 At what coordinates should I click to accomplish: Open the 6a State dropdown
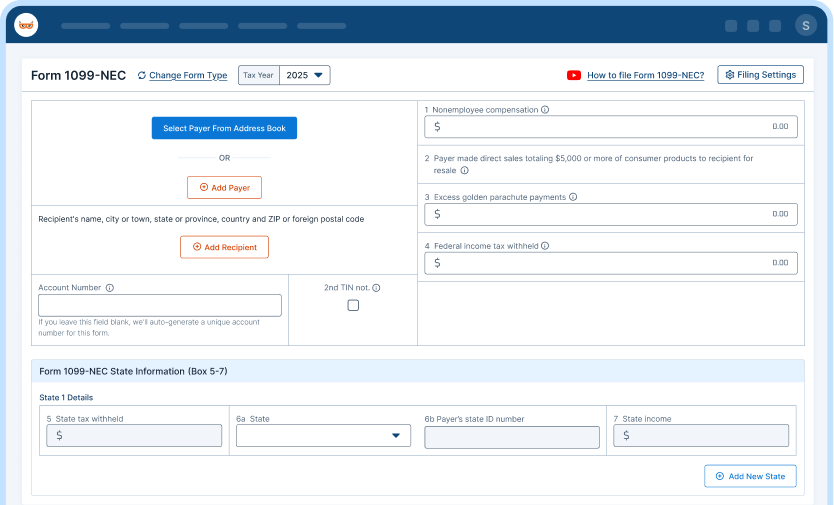pyautogui.click(x=323, y=435)
